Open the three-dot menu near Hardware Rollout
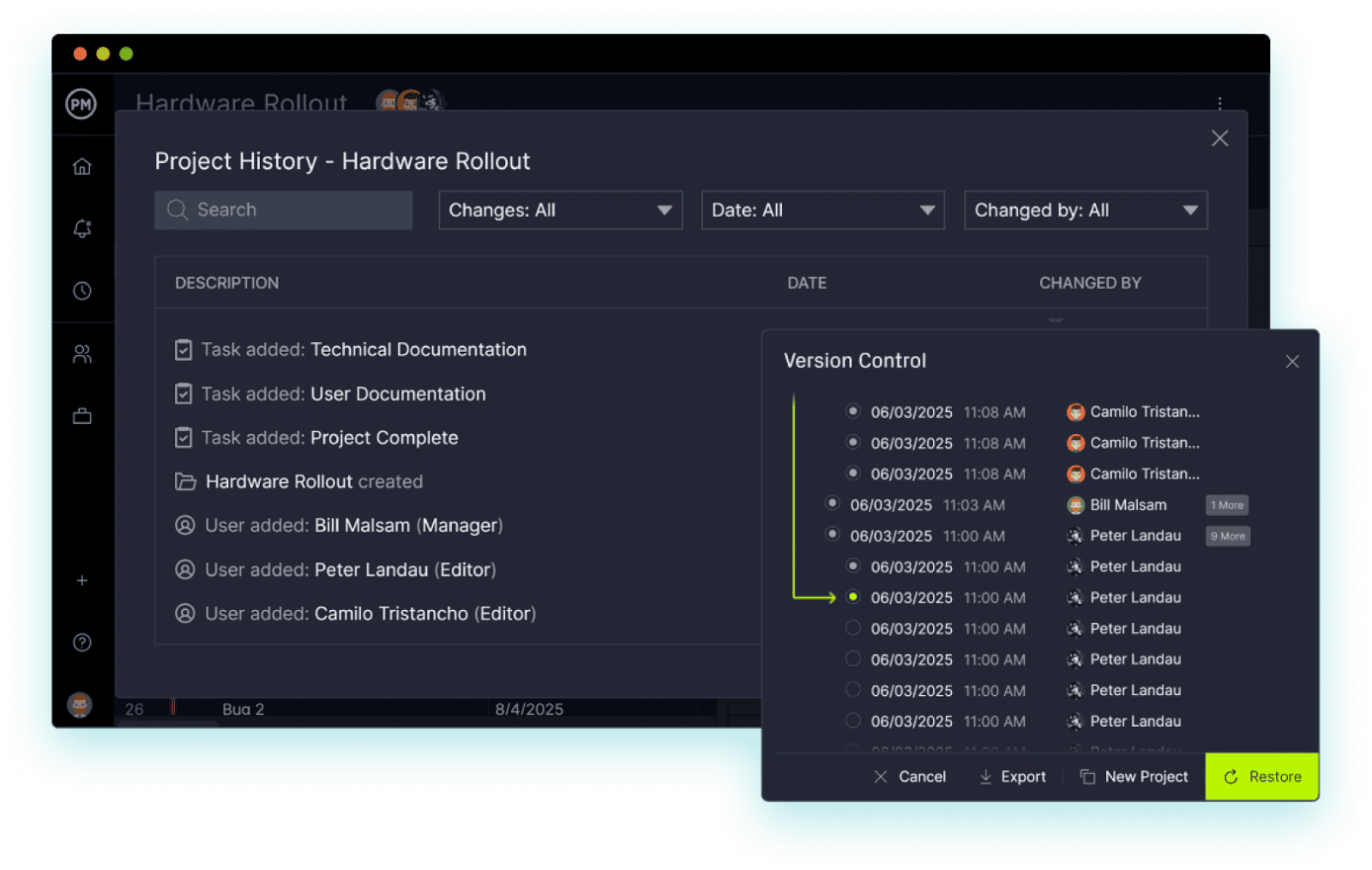Screen dimensions: 1372x870 tap(1221, 102)
